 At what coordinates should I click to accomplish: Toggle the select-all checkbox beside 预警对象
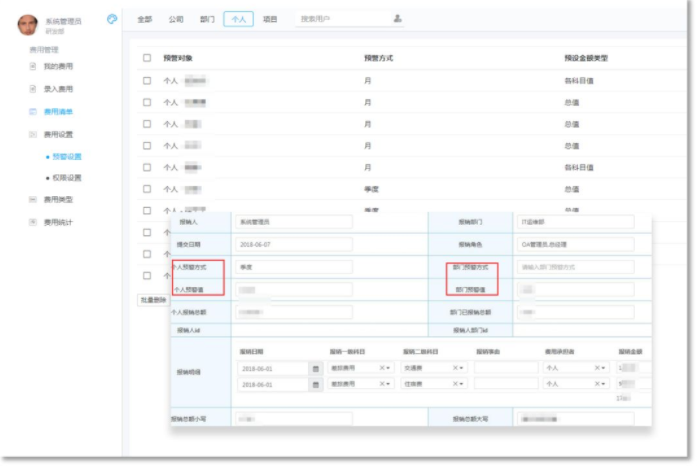tap(147, 58)
